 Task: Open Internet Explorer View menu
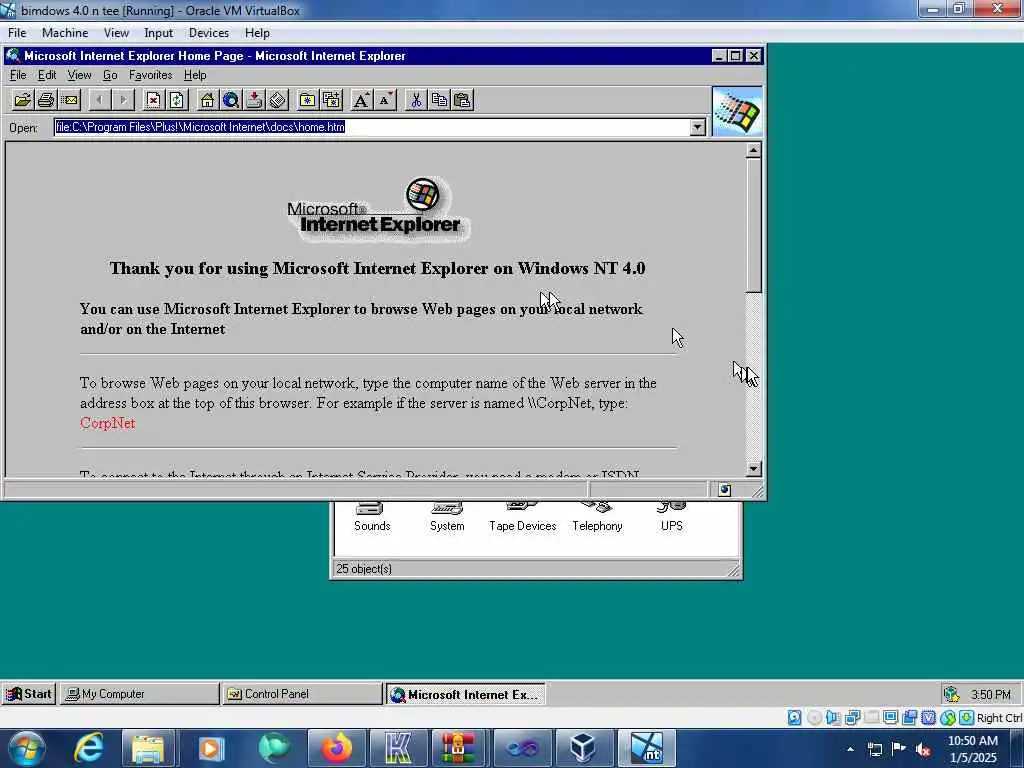[x=79, y=75]
